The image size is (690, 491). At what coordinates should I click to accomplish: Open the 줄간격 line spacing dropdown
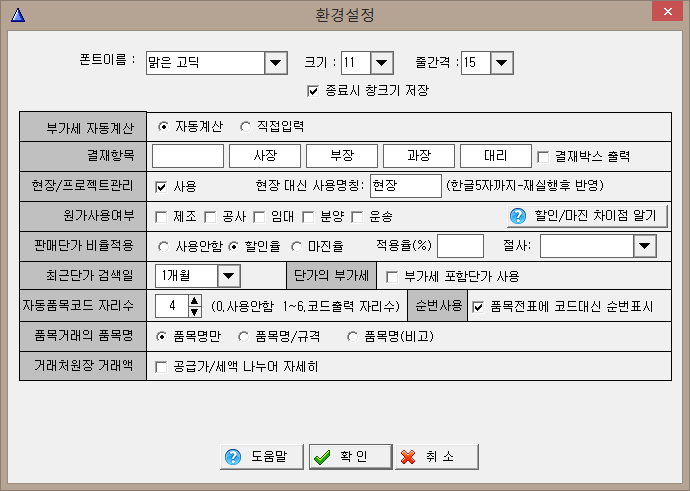[502, 63]
